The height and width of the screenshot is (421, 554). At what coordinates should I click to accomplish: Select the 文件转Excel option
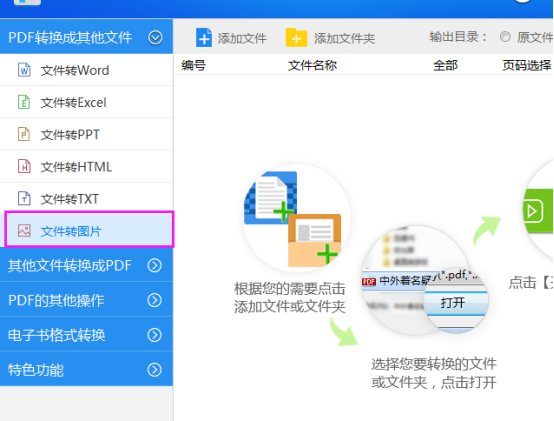click(87, 102)
